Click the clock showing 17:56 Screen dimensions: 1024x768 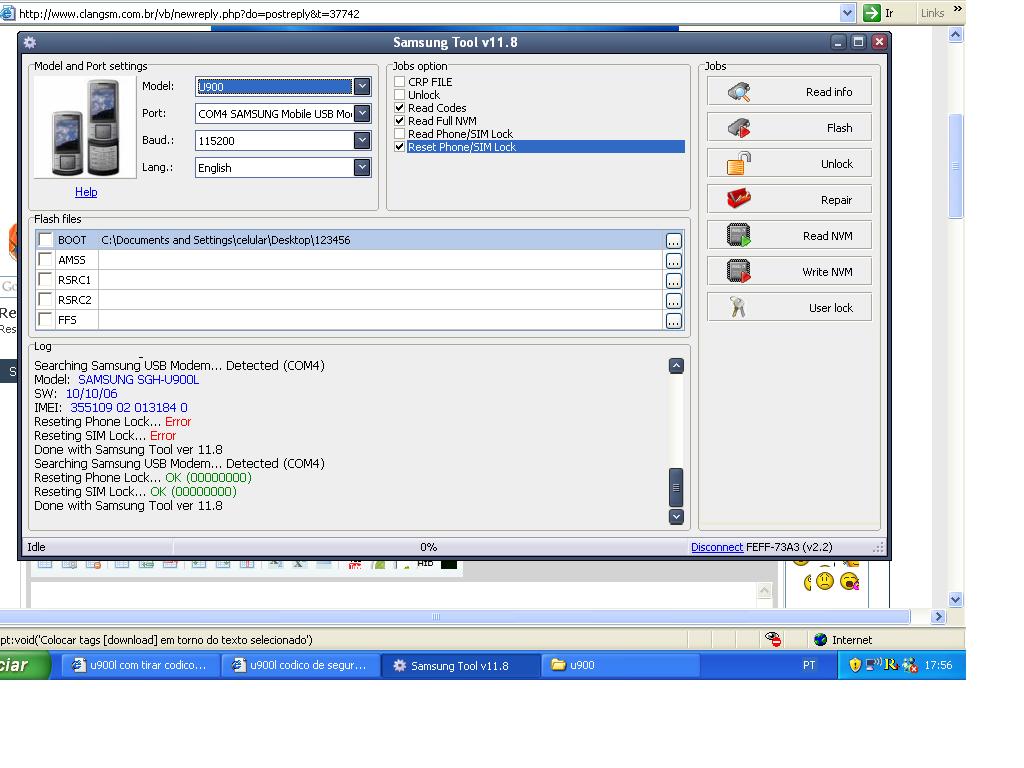[938, 665]
